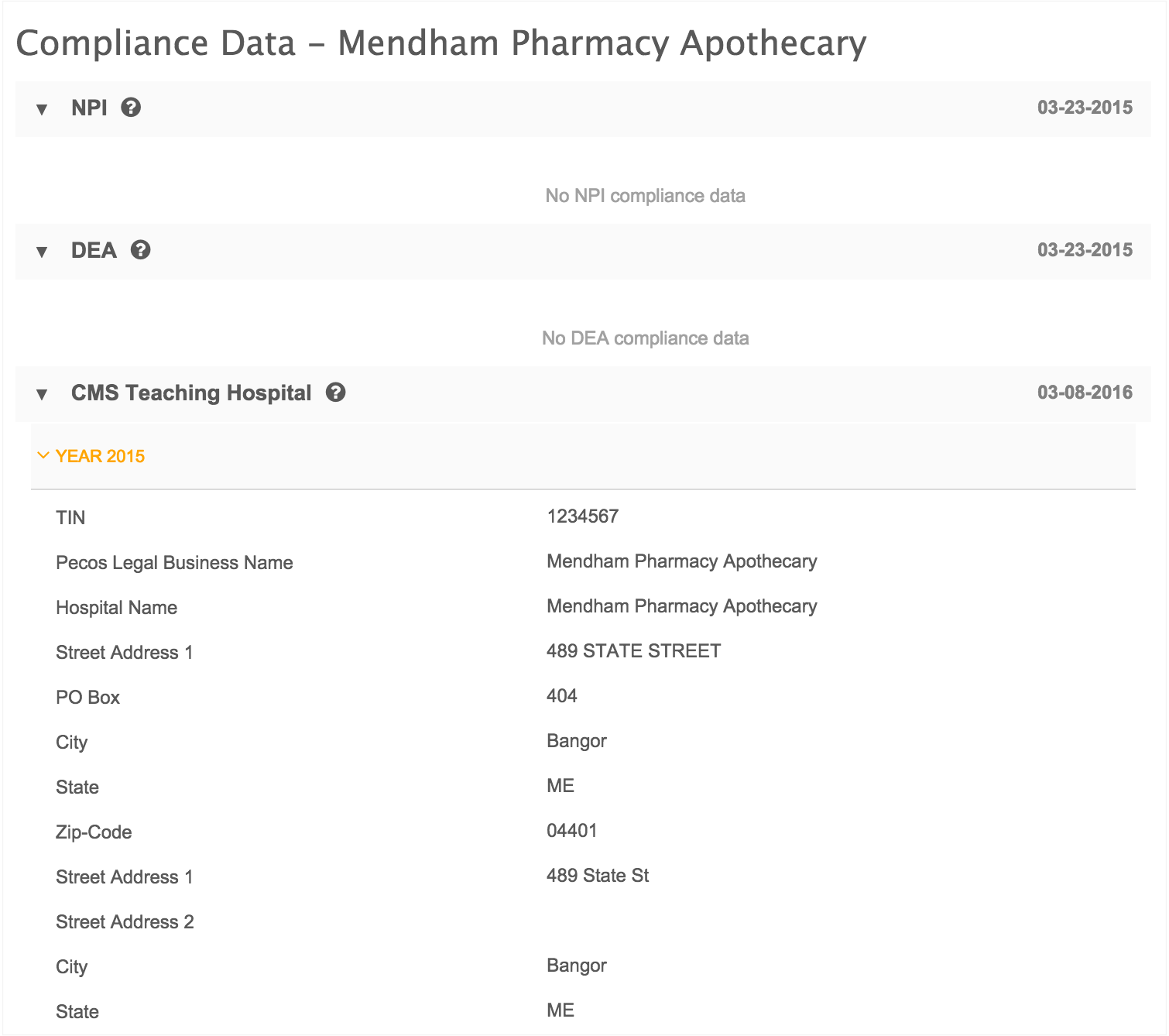Open CMS Teaching Hospital help icon
1169x1036 pixels.
(x=335, y=393)
